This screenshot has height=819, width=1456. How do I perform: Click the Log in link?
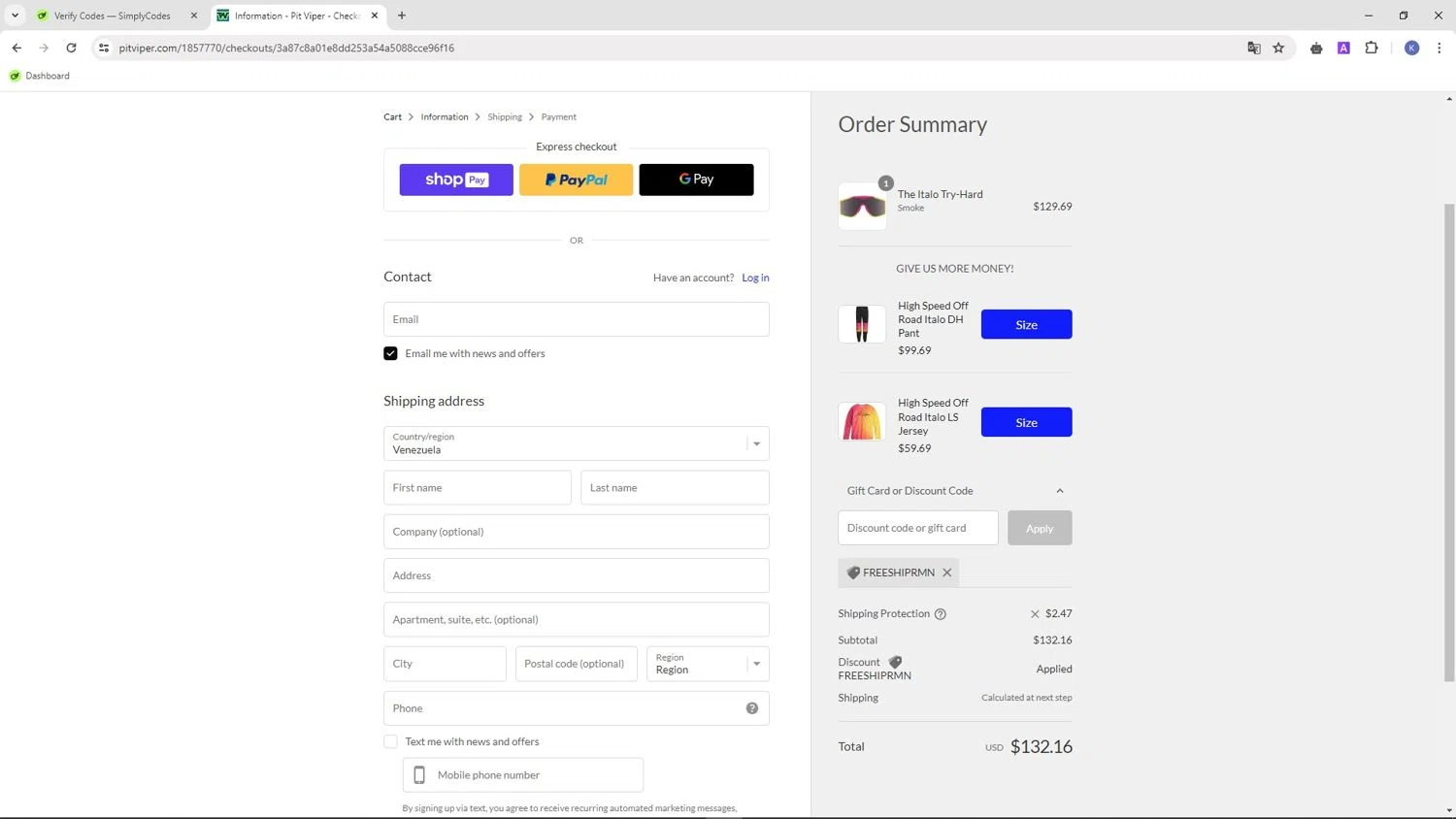[755, 278]
